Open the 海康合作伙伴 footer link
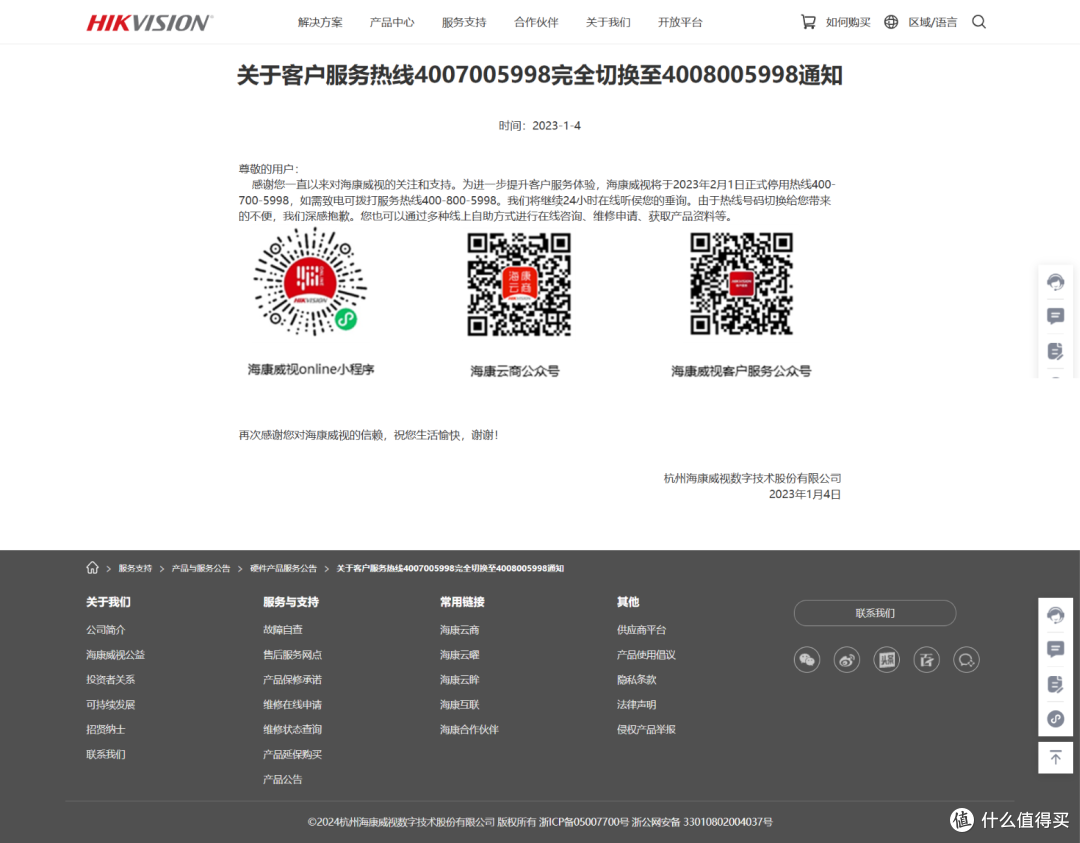This screenshot has width=1080, height=843. pyautogui.click(x=469, y=729)
